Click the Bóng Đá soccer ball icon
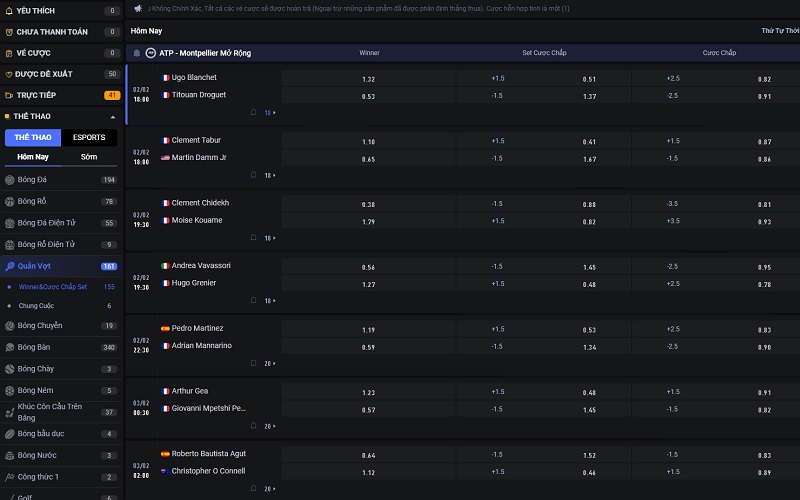Image resolution: width=800 pixels, height=500 pixels. click(x=10, y=180)
